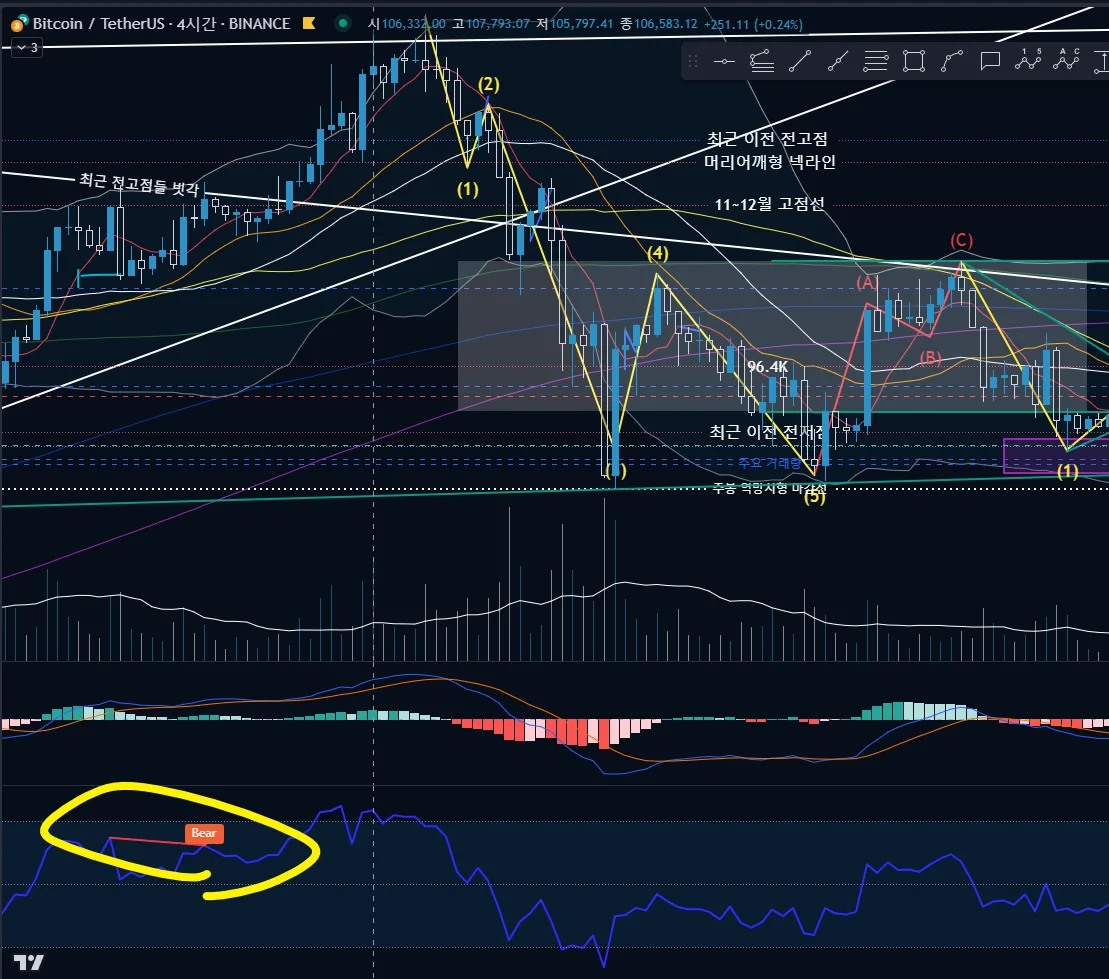Click the yellow (1) label near purple box
The height and width of the screenshot is (979, 1109).
pyautogui.click(x=1067, y=471)
